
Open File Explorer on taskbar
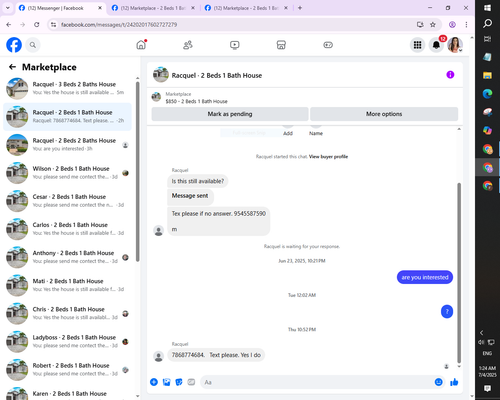click(487, 75)
